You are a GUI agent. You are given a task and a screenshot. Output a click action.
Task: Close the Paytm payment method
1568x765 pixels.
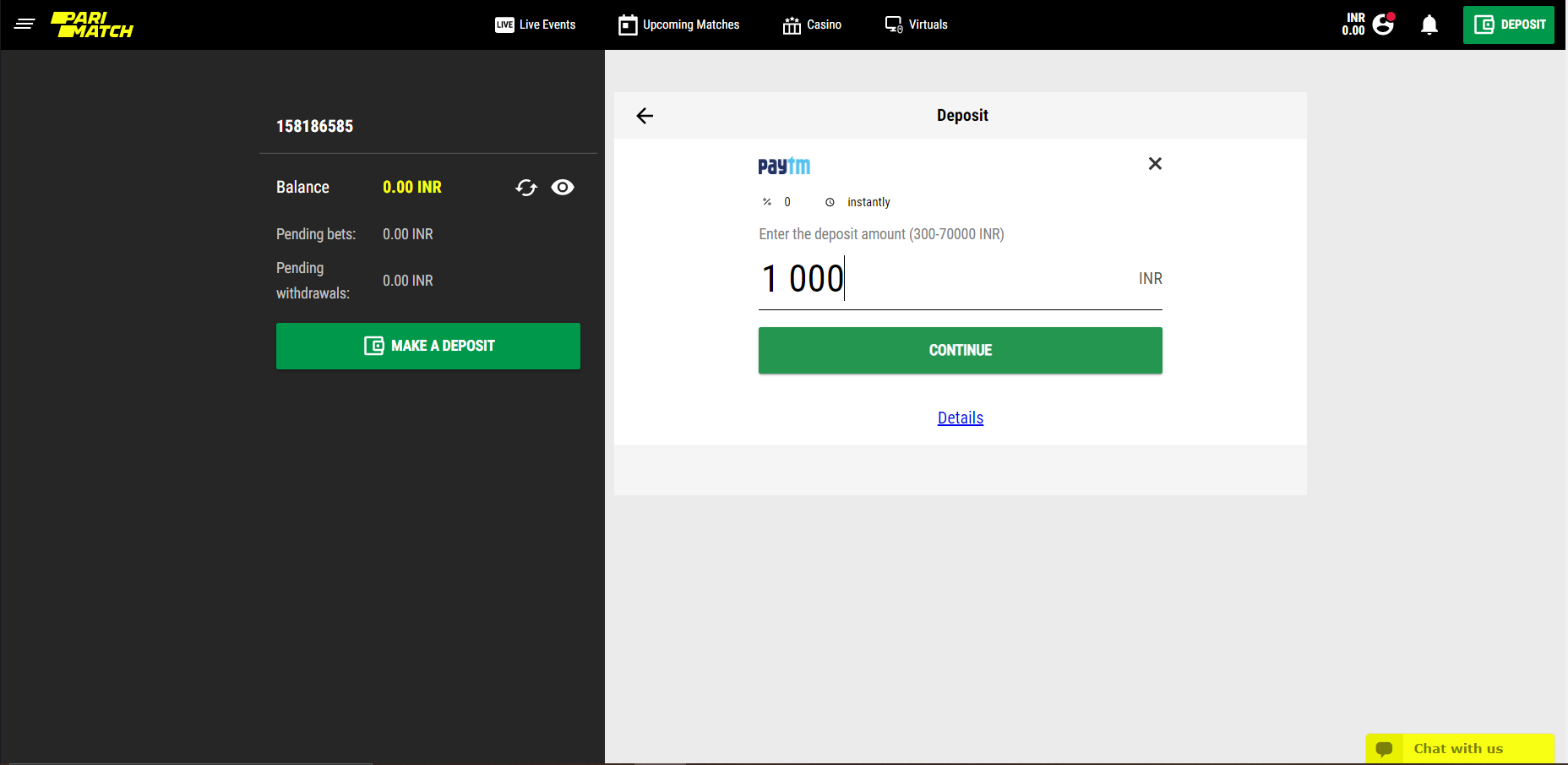[1155, 163]
